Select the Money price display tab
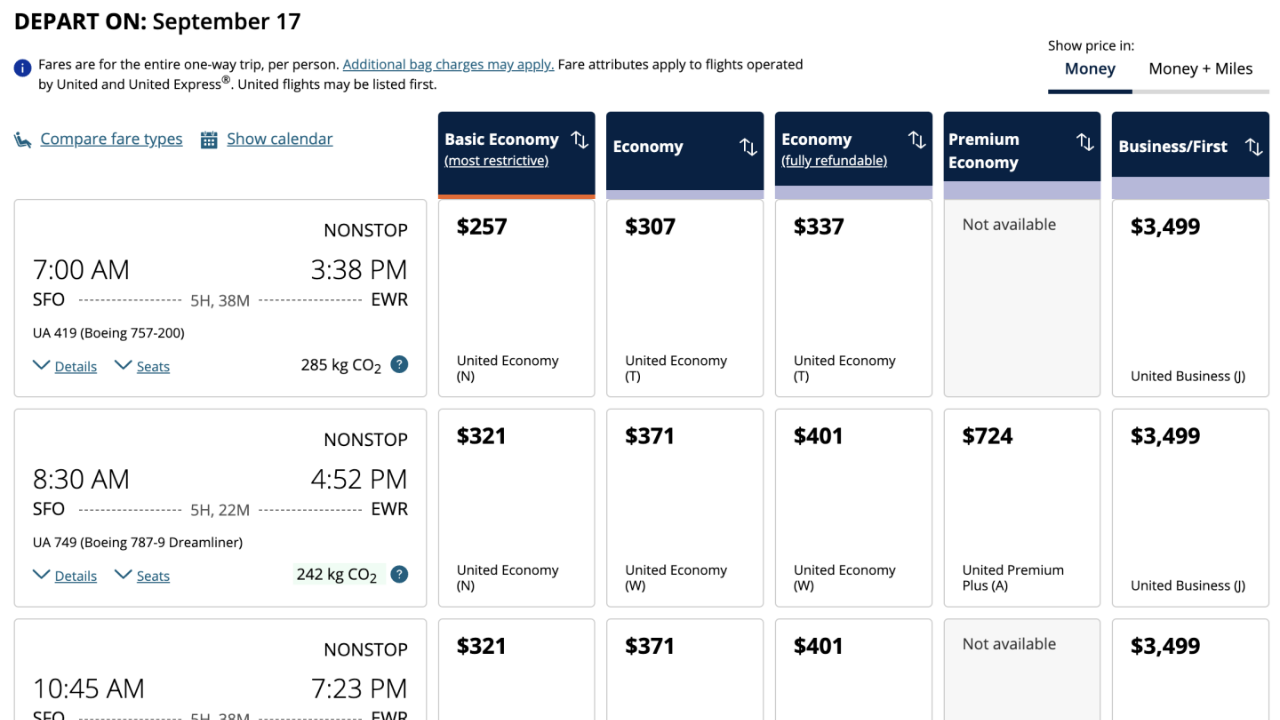The height and width of the screenshot is (720, 1280). (1090, 69)
